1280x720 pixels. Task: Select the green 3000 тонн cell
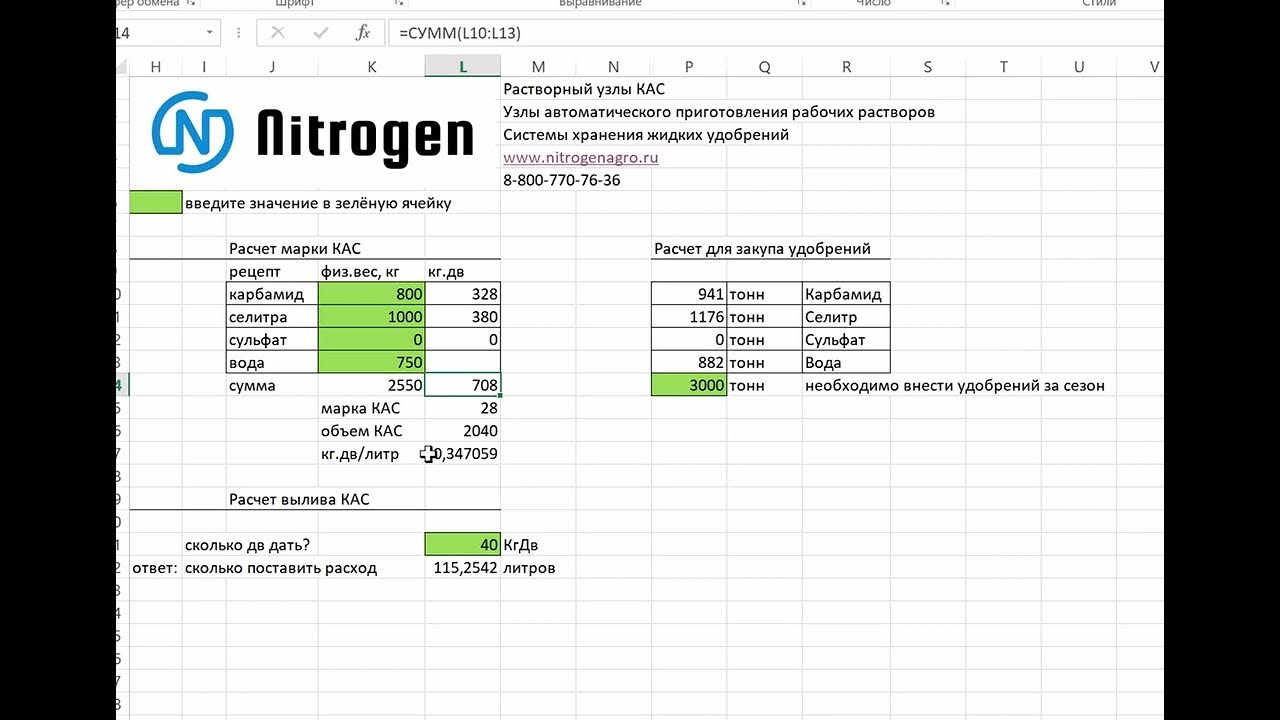coord(689,385)
